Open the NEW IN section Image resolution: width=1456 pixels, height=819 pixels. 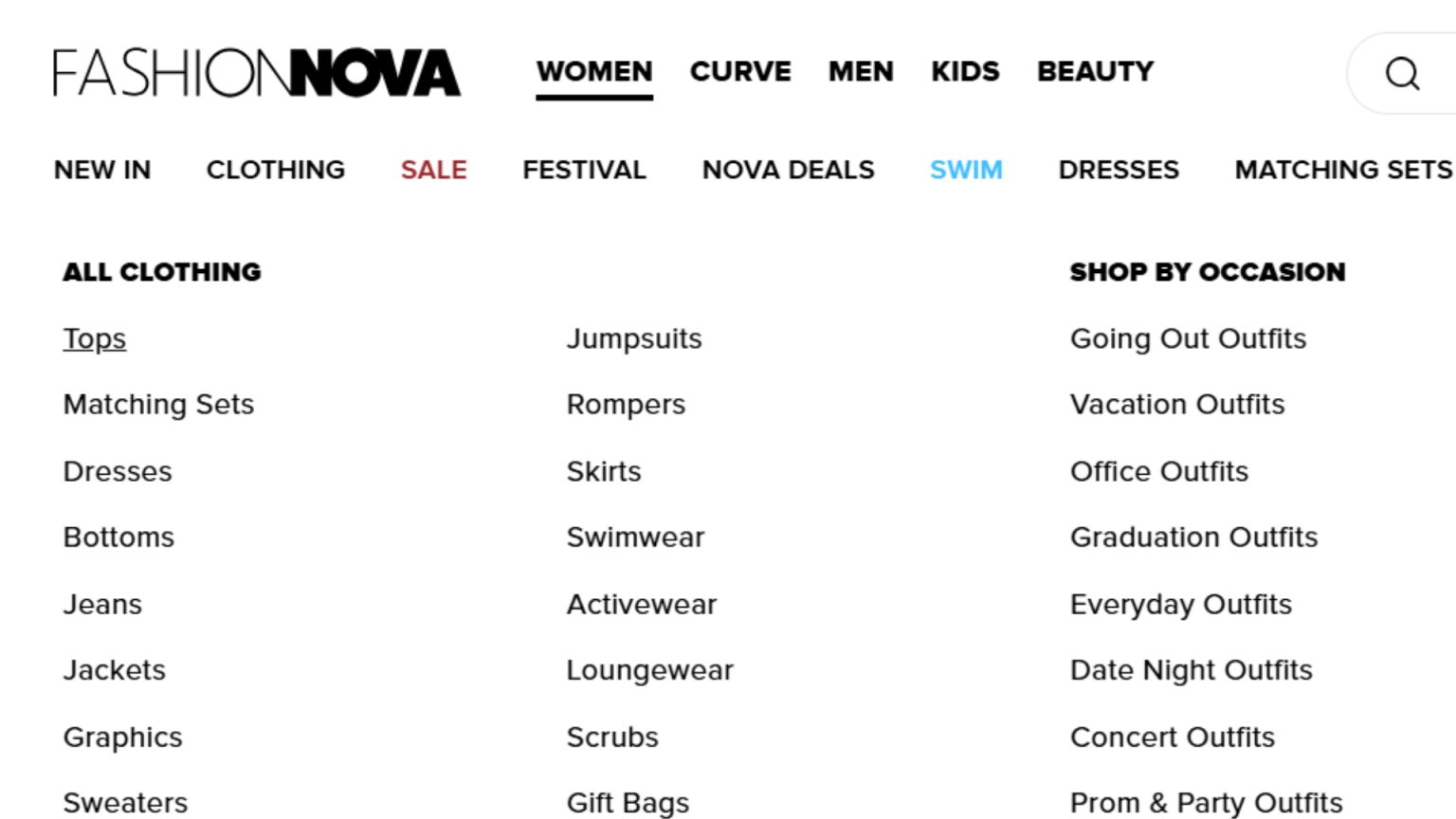click(x=101, y=170)
